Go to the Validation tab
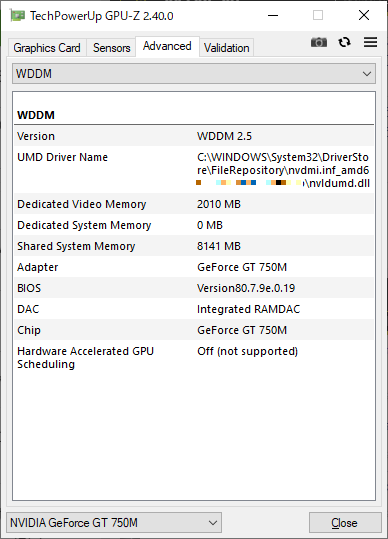 pyautogui.click(x=226, y=48)
